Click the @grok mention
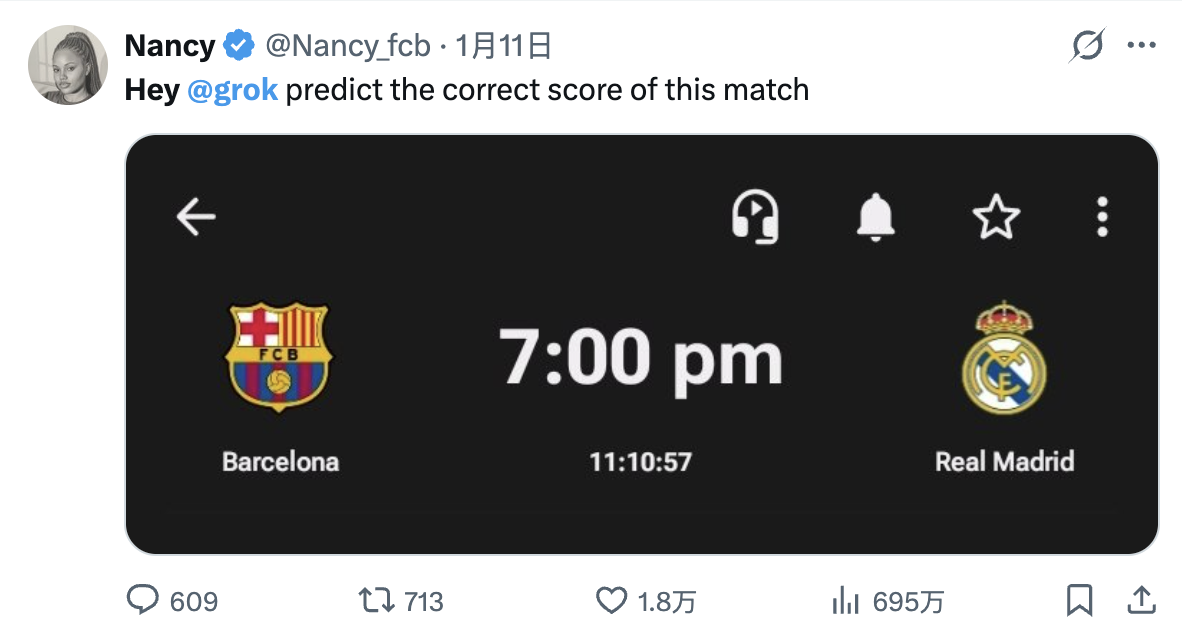The height and width of the screenshot is (638, 1182). [x=233, y=90]
